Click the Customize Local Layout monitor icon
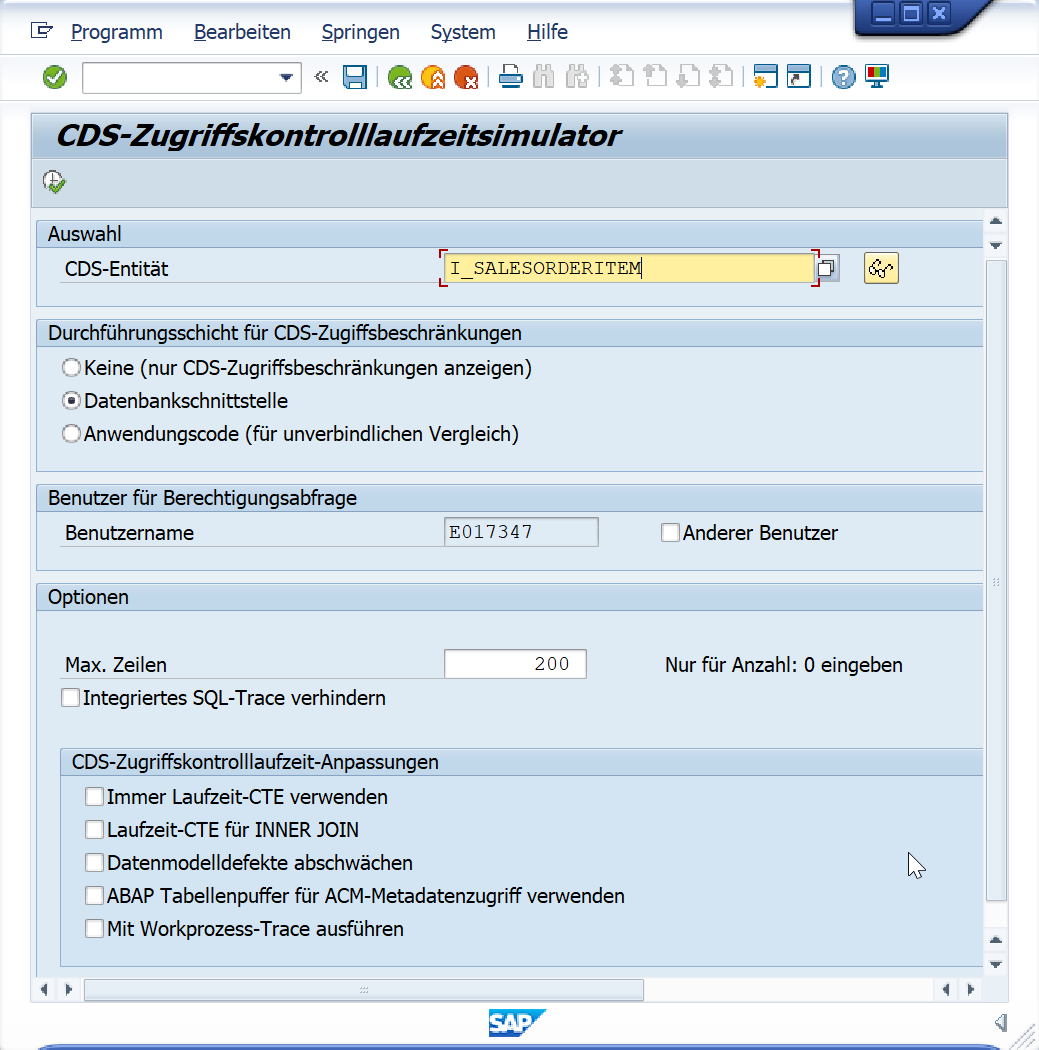Screen dimensions: 1039x1050 point(877,77)
